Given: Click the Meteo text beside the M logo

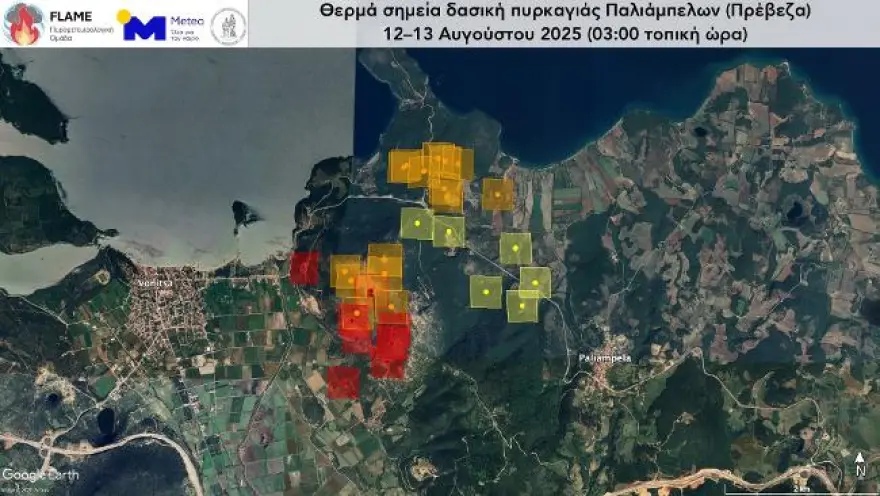Looking at the screenshot, I should pyautogui.click(x=187, y=21).
